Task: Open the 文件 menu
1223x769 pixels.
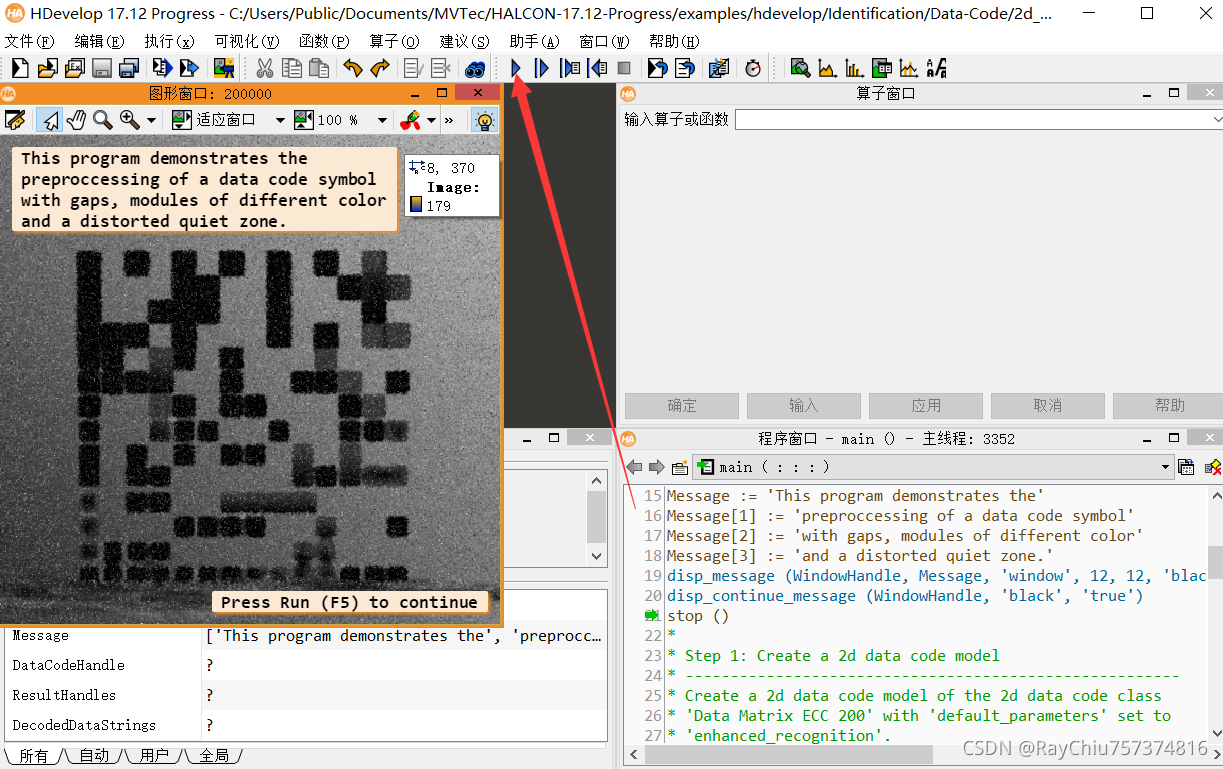Action: 30,41
